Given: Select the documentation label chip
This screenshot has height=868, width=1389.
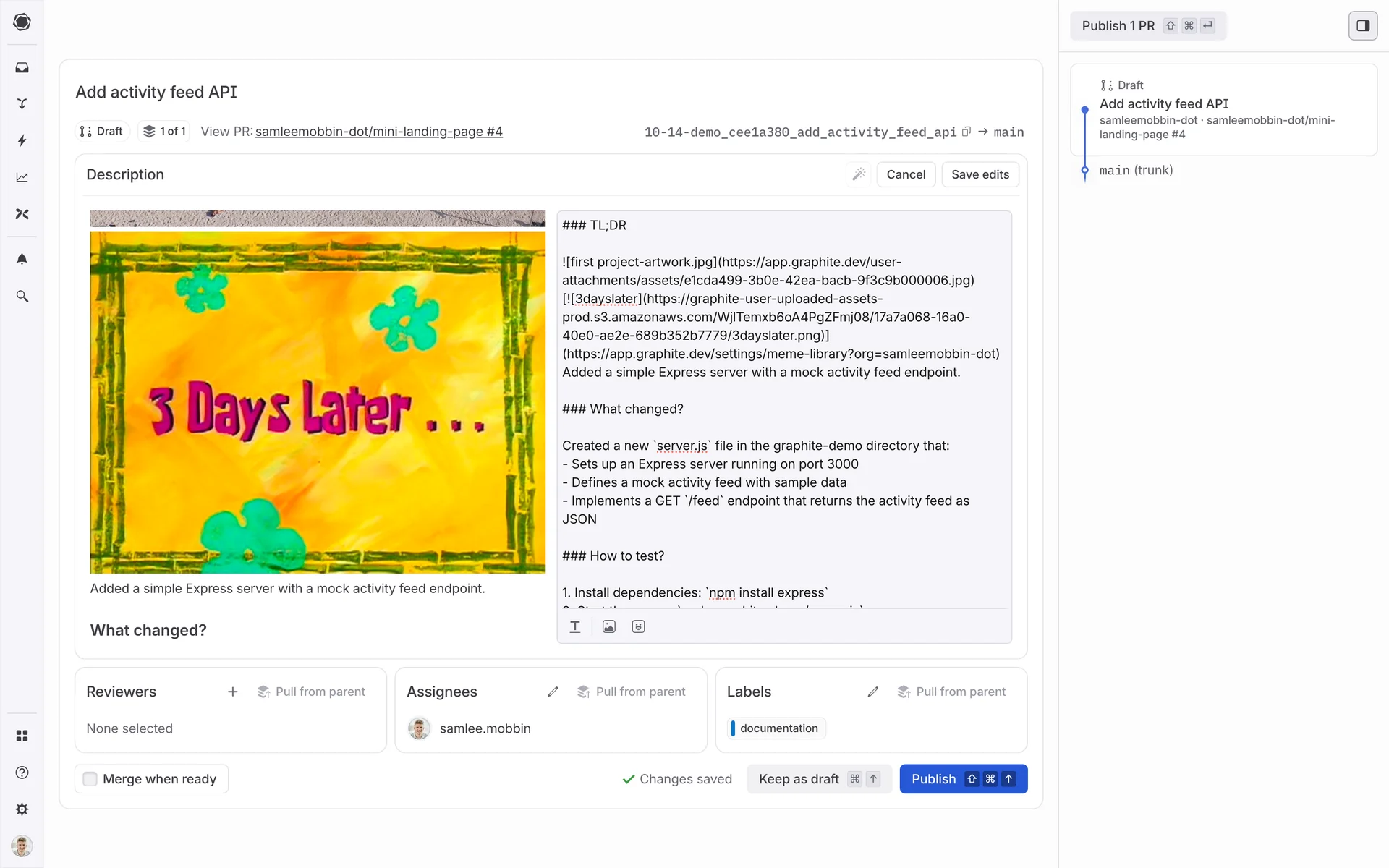Looking at the screenshot, I should point(778,728).
